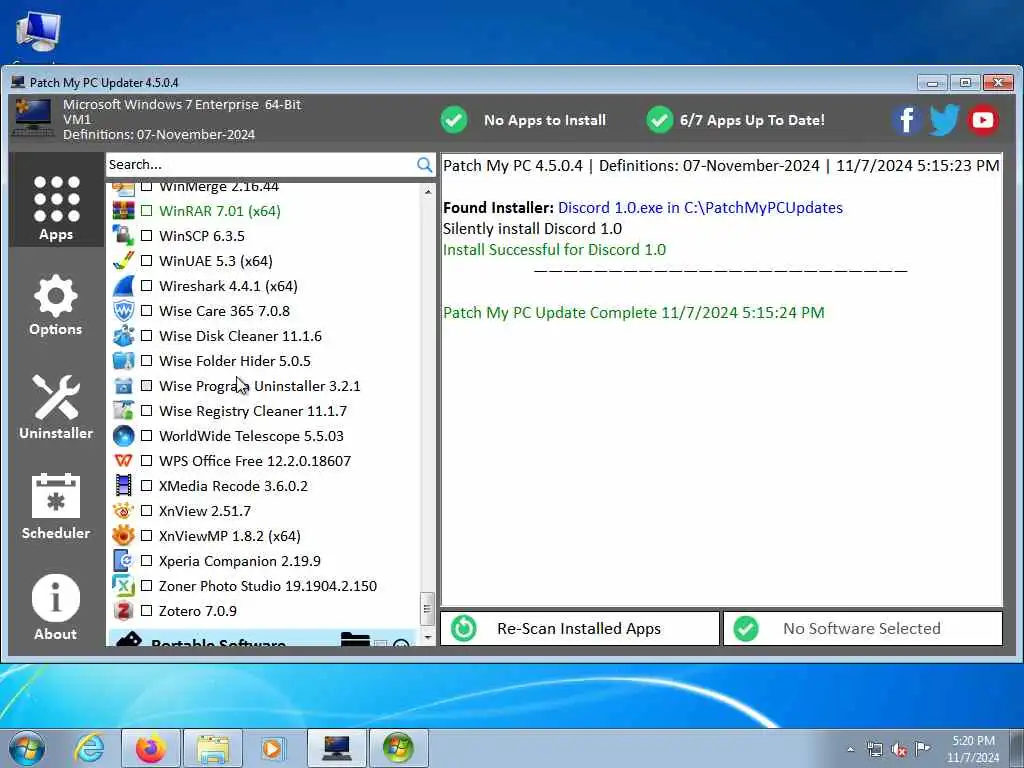Click the WinRAR app icon

tap(123, 211)
